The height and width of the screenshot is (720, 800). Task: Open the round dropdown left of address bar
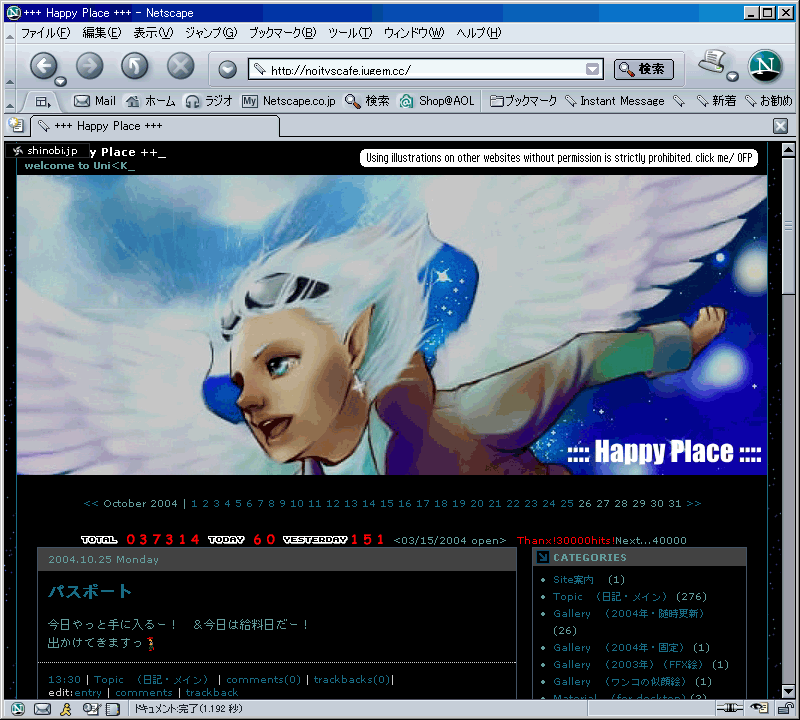(x=228, y=69)
